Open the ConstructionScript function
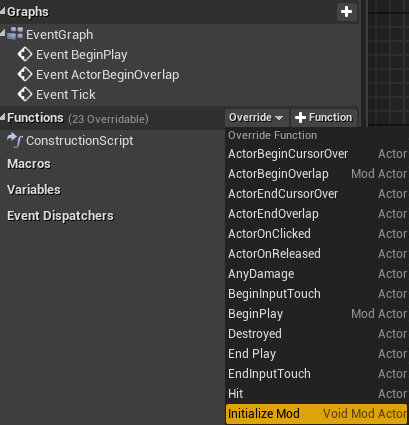This screenshot has height=425, width=409. tap(80, 141)
